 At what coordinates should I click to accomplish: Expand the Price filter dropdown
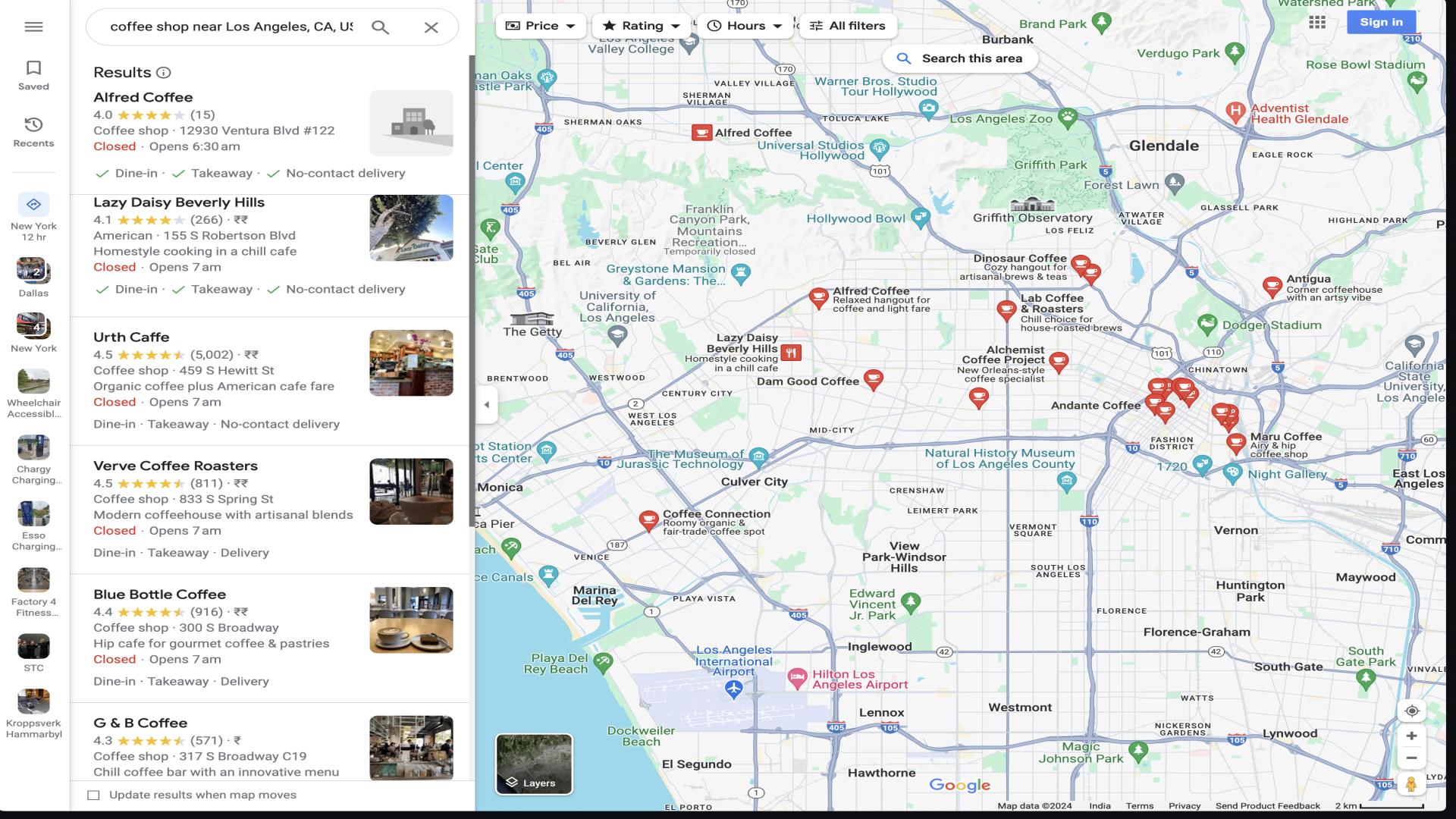[540, 26]
